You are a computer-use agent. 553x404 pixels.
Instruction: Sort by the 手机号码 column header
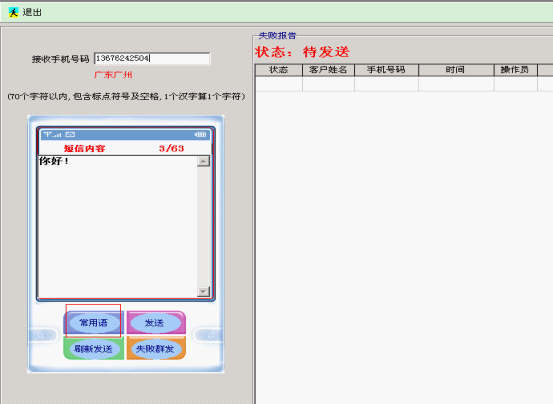pyautogui.click(x=386, y=70)
